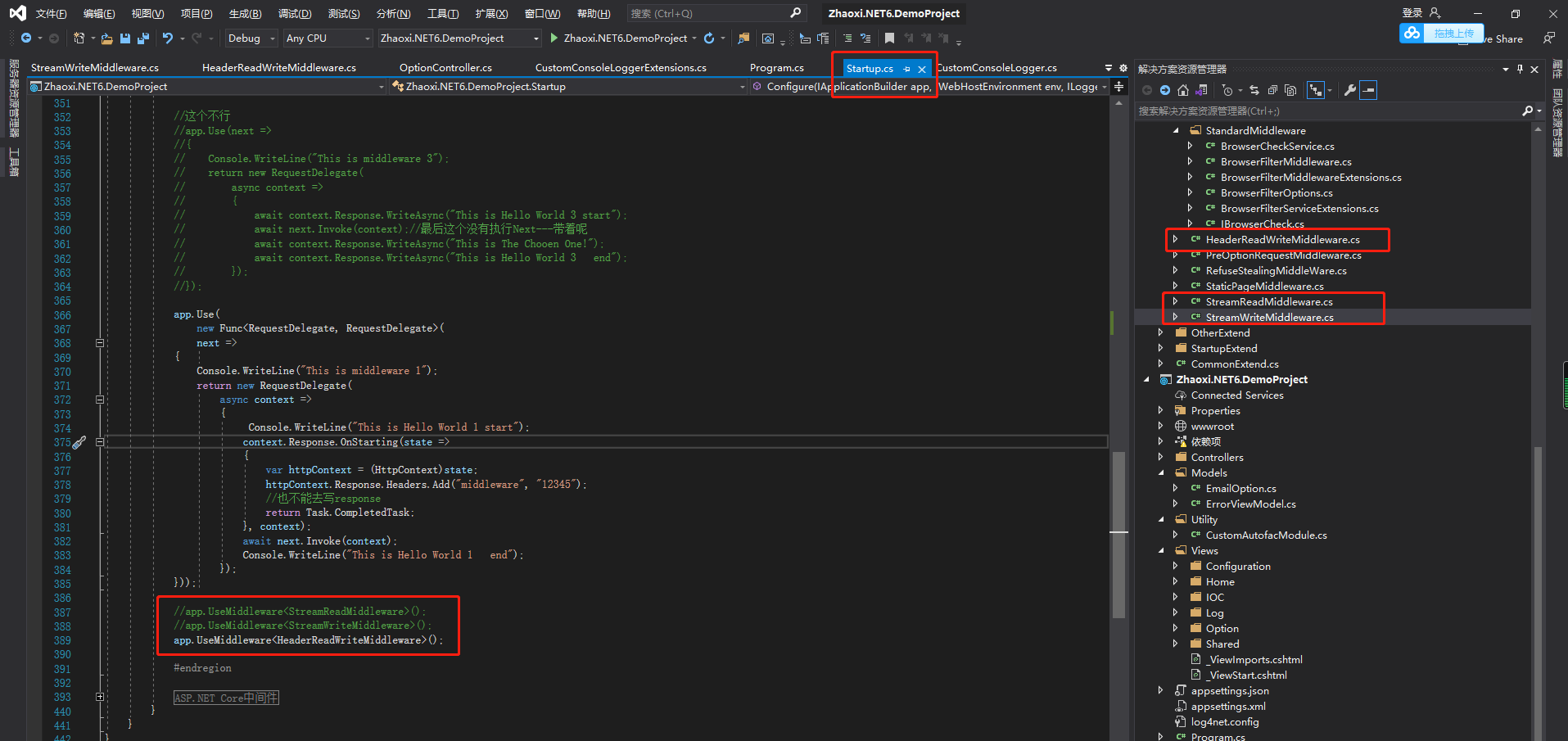This screenshot has height=741, width=1568.
Task: Expand the Controllers node in Solution Explorer
Action: click(x=1162, y=457)
